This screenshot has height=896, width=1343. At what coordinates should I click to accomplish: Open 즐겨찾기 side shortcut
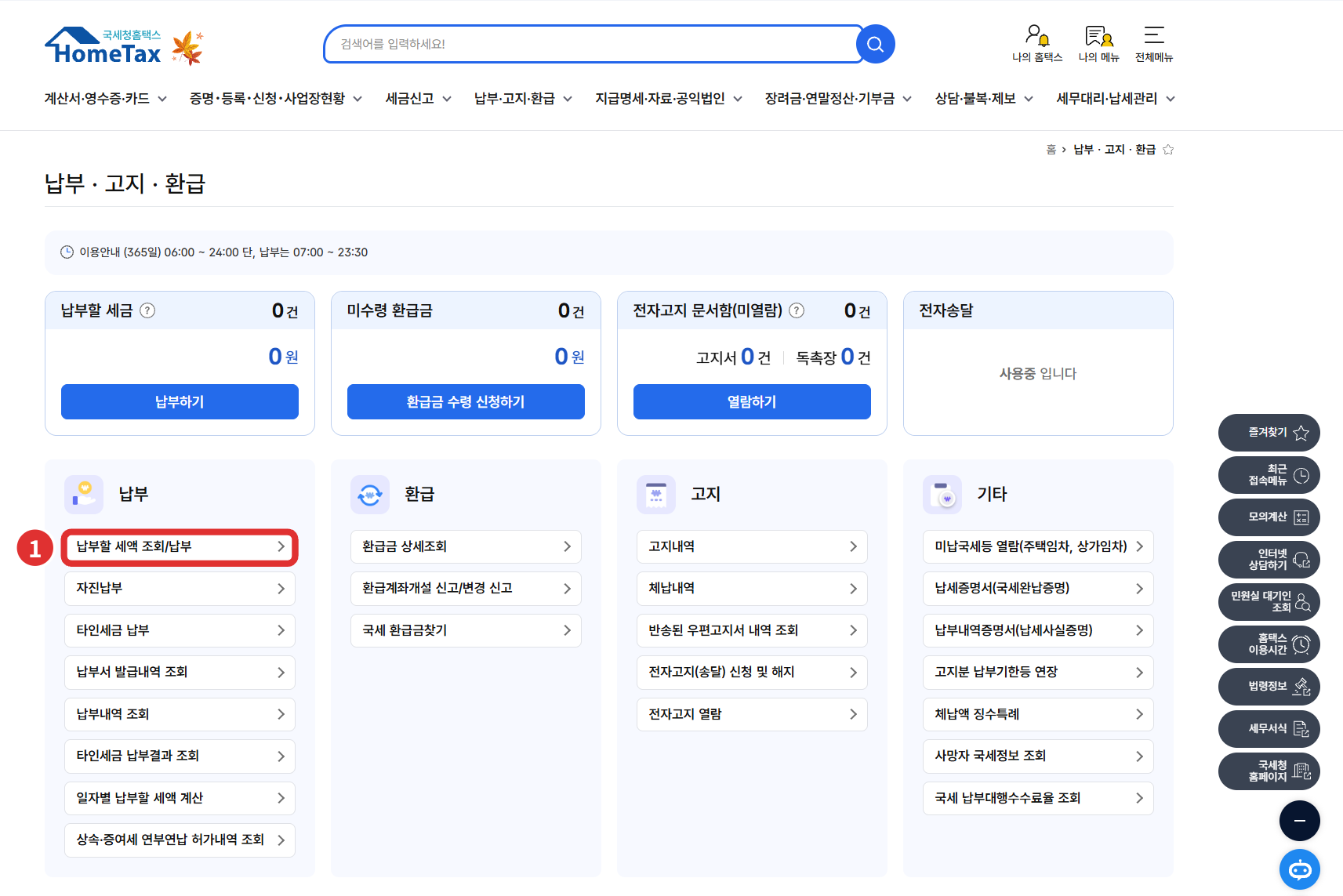[x=1269, y=433]
